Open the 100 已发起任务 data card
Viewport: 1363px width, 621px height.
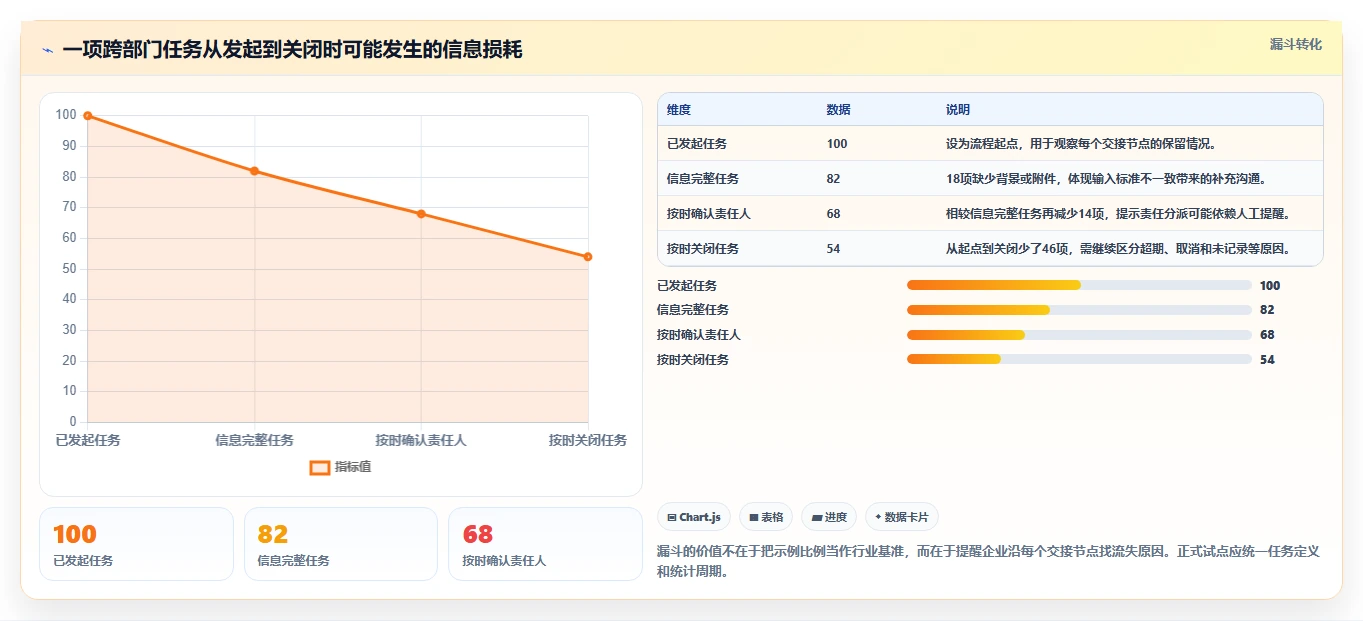pyautogui.click(x=136, y=544)
